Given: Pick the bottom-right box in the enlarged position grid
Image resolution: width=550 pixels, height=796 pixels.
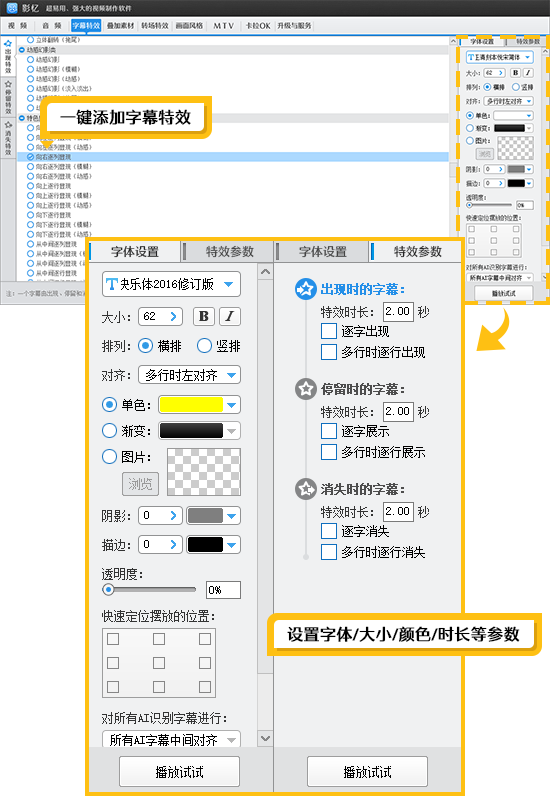Looking at the screenshot, I should [x=205, y=687].
